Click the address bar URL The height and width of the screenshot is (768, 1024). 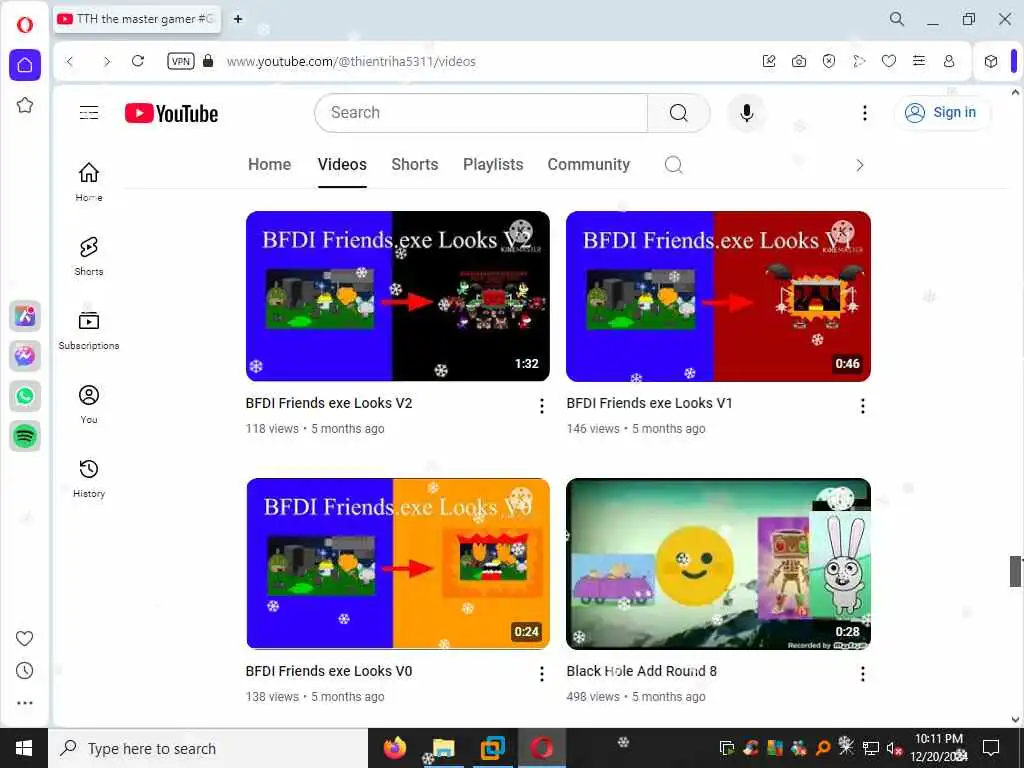click(351, 61)
